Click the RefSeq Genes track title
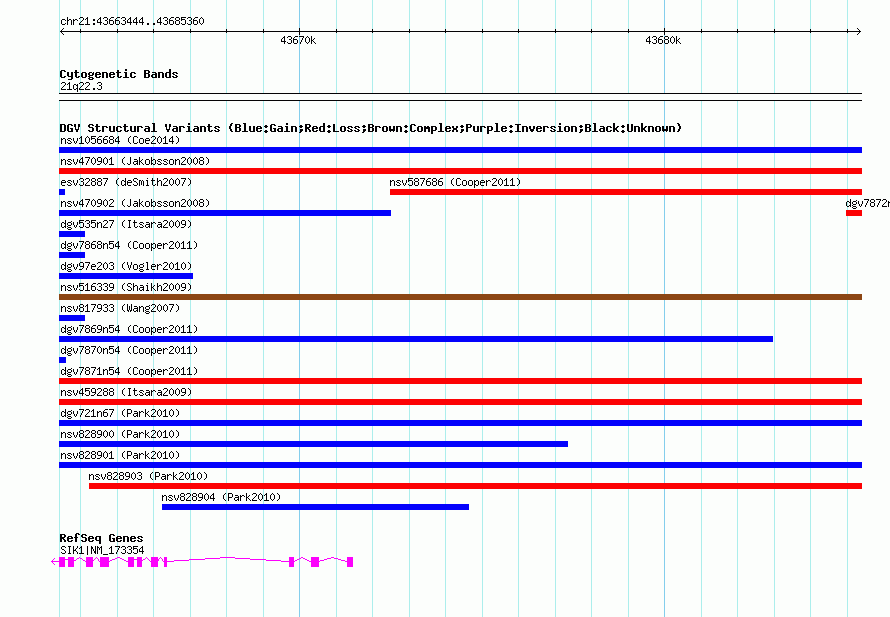Viewport: 890px width, 617px height. tap(101, 538)
